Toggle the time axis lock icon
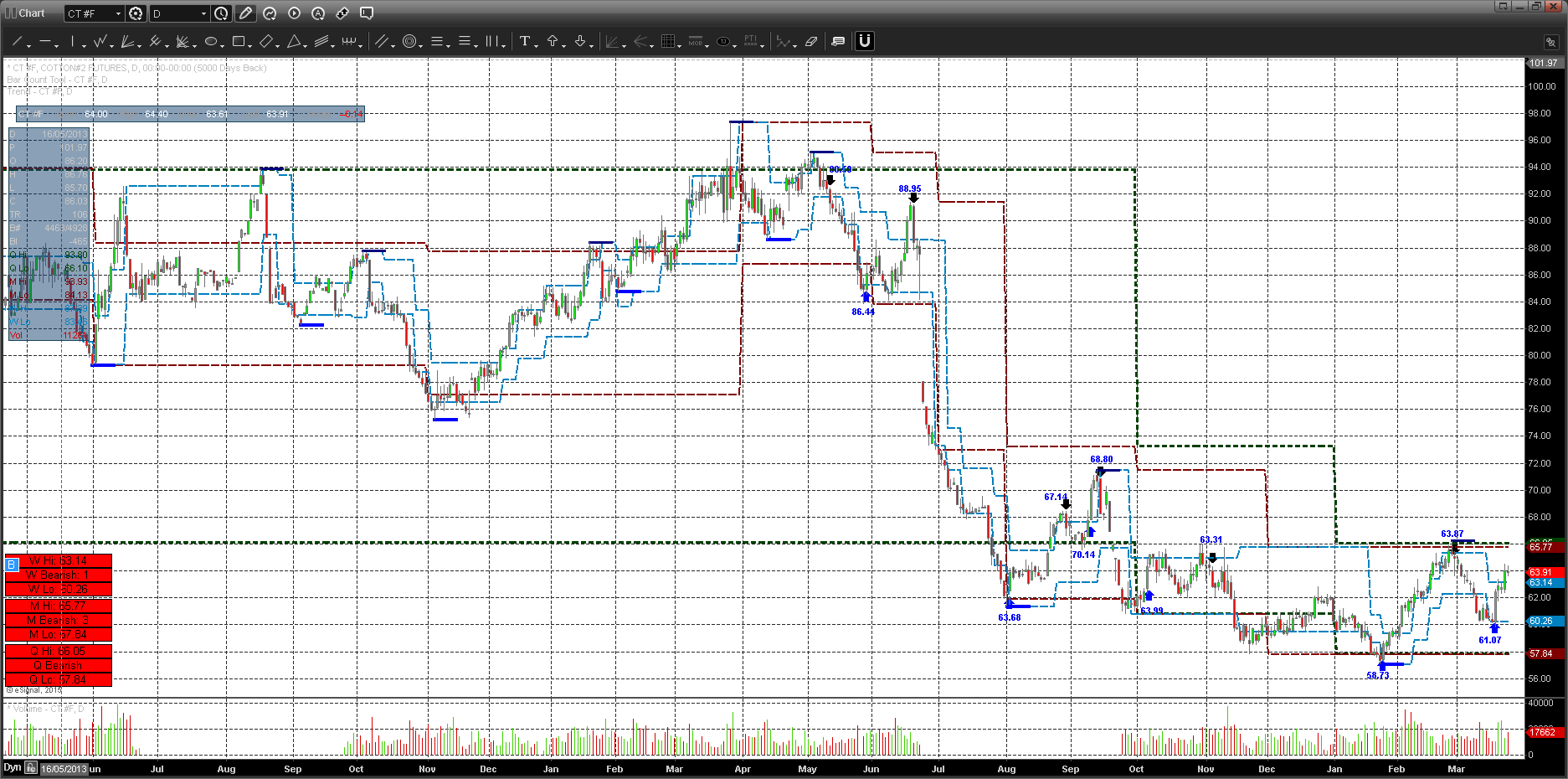This screenshot has height=779, width=1568. click(x=31, y=767)
